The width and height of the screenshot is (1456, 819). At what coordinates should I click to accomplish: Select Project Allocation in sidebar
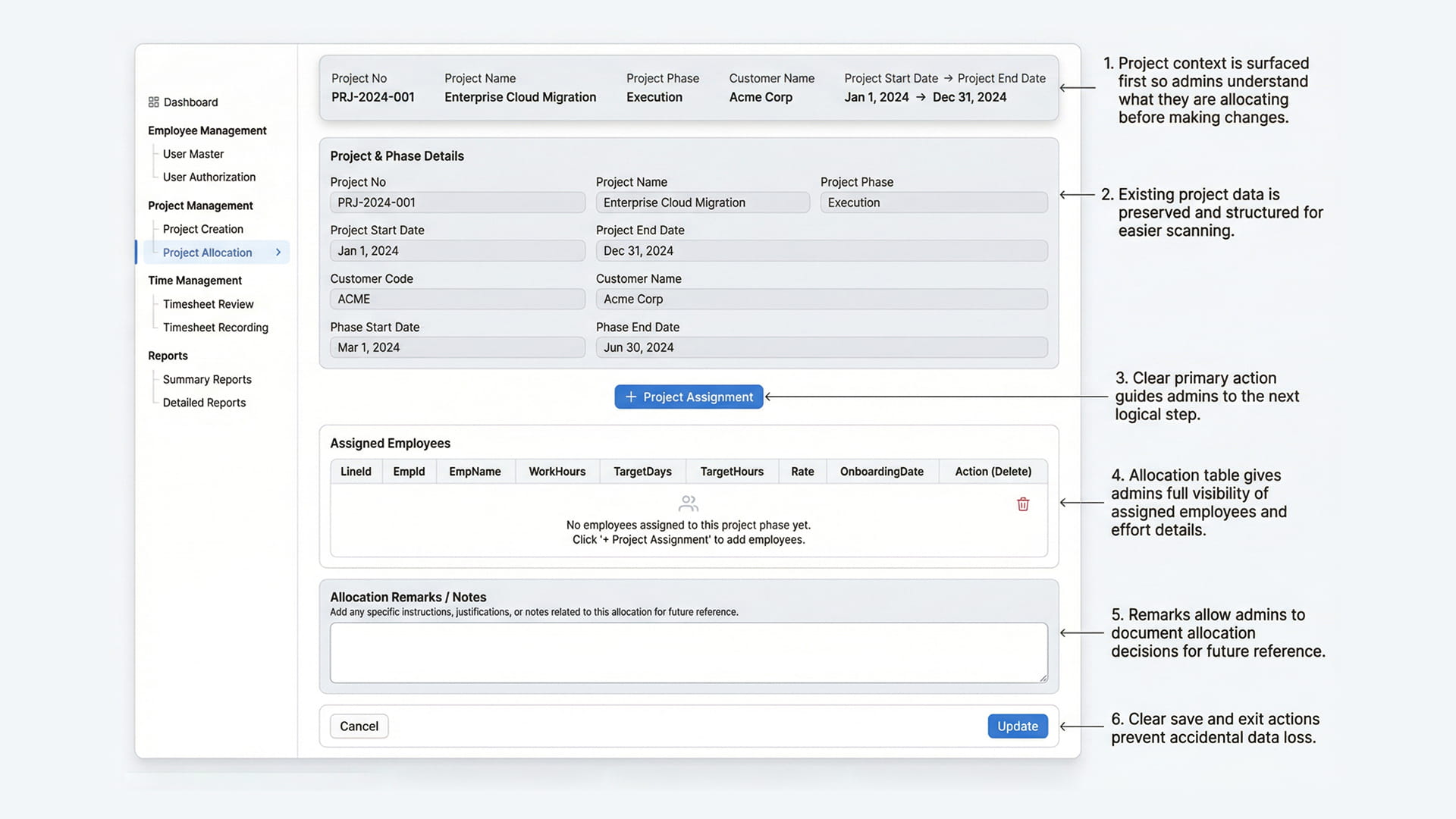(216, 253)
